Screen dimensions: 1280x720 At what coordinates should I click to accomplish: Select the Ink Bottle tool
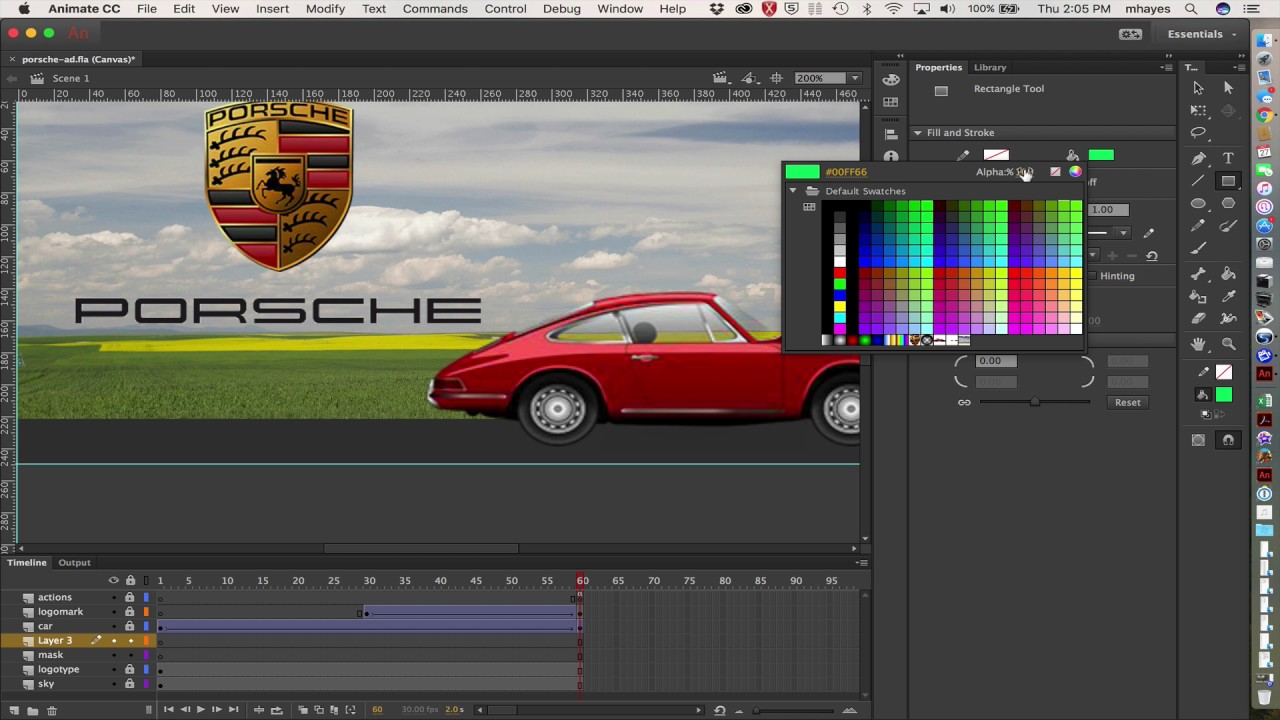pos(1198,297)
